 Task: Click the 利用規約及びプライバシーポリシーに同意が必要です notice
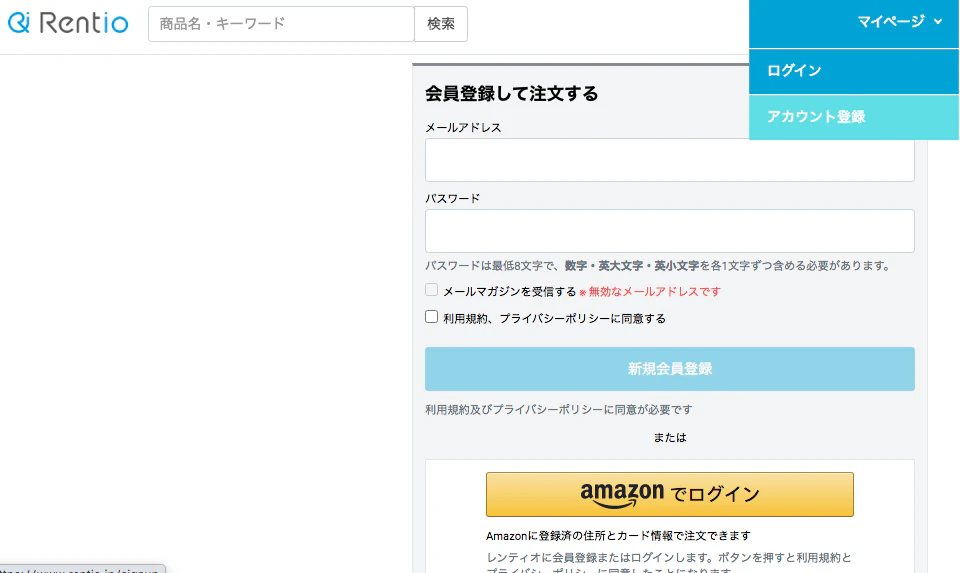(558, 410)
